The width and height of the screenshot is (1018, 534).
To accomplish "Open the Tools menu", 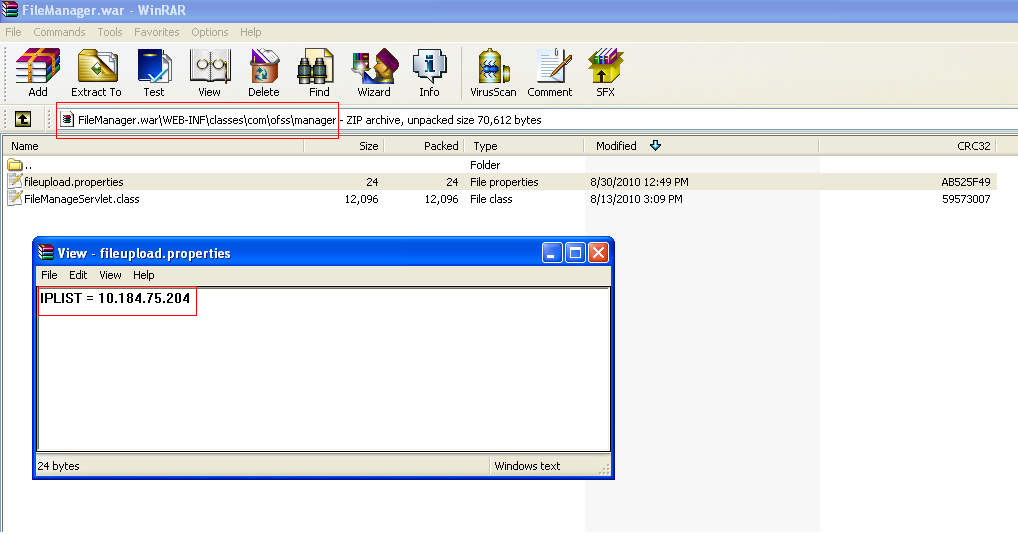I will tap(110, 32).
